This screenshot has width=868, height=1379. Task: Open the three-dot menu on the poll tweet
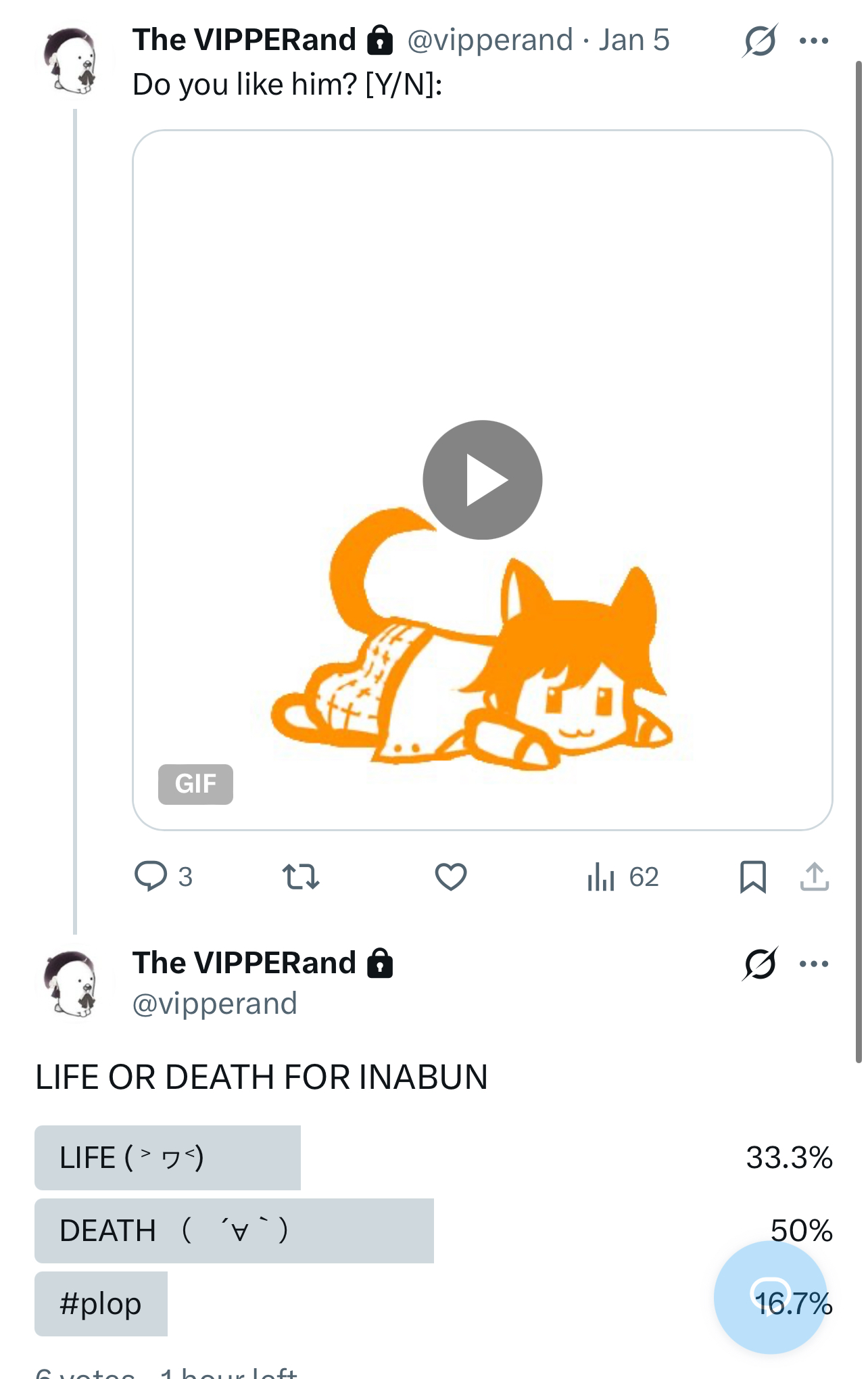(x=813, y=963)
